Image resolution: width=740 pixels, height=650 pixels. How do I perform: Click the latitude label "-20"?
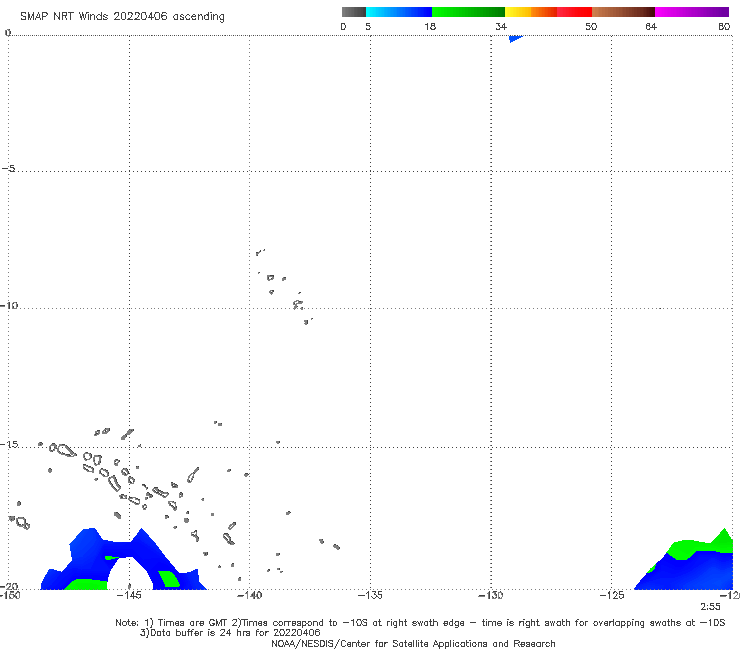click(x=9, y=586)
